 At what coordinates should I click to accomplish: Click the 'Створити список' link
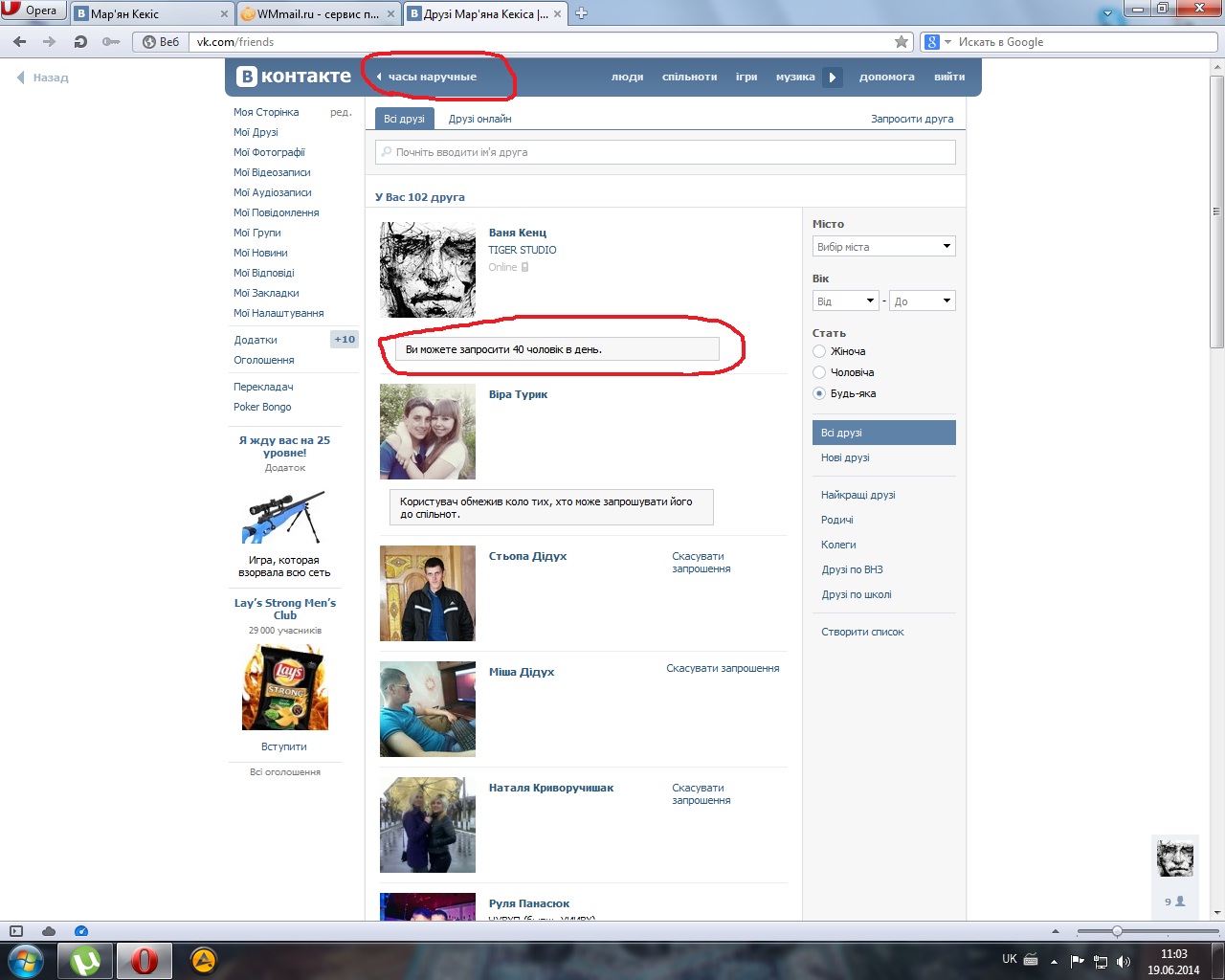click(862, 632)
